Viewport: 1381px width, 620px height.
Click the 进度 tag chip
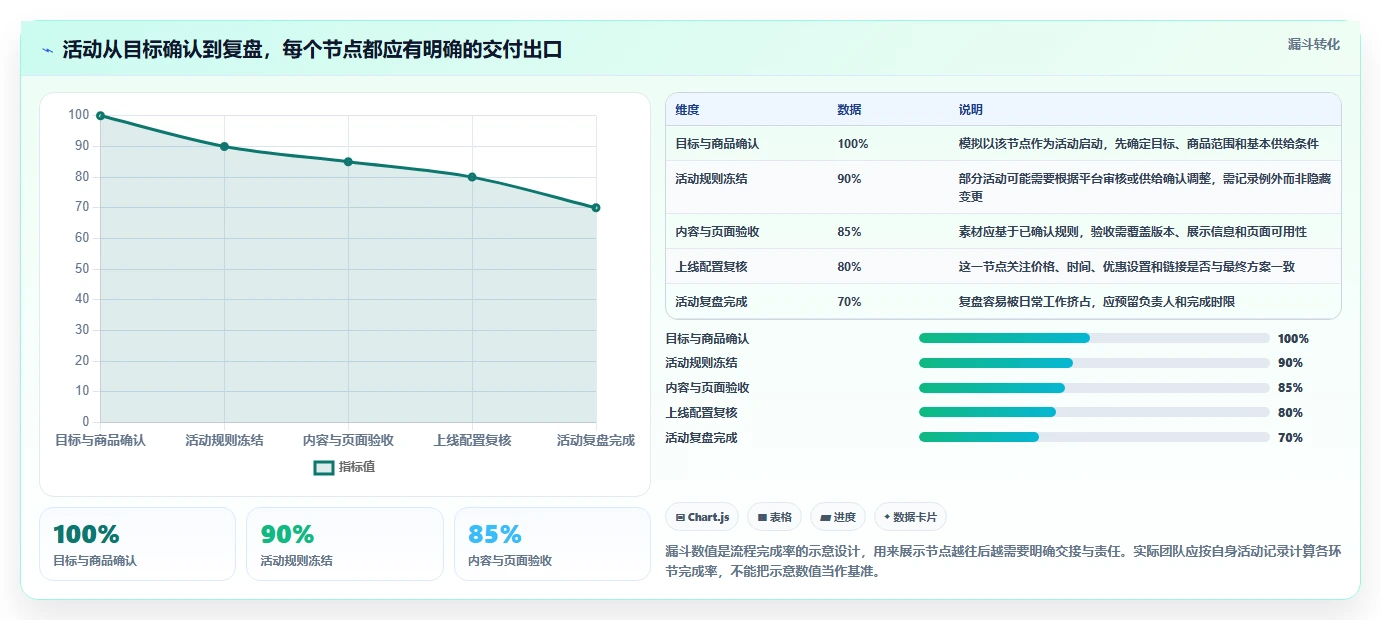(x=838, y=517)
